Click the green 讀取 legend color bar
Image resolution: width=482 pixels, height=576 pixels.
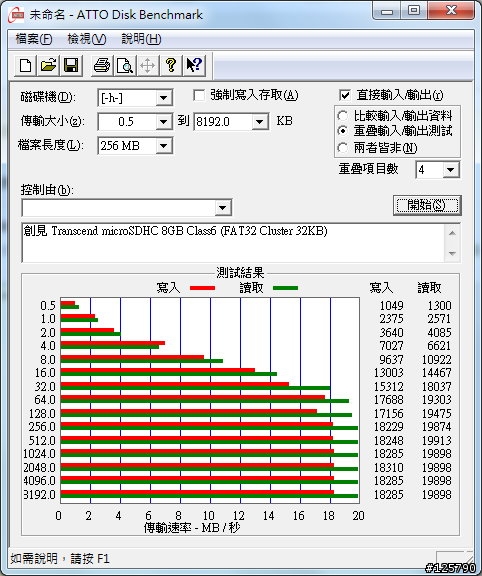click(x=285, y=288)
